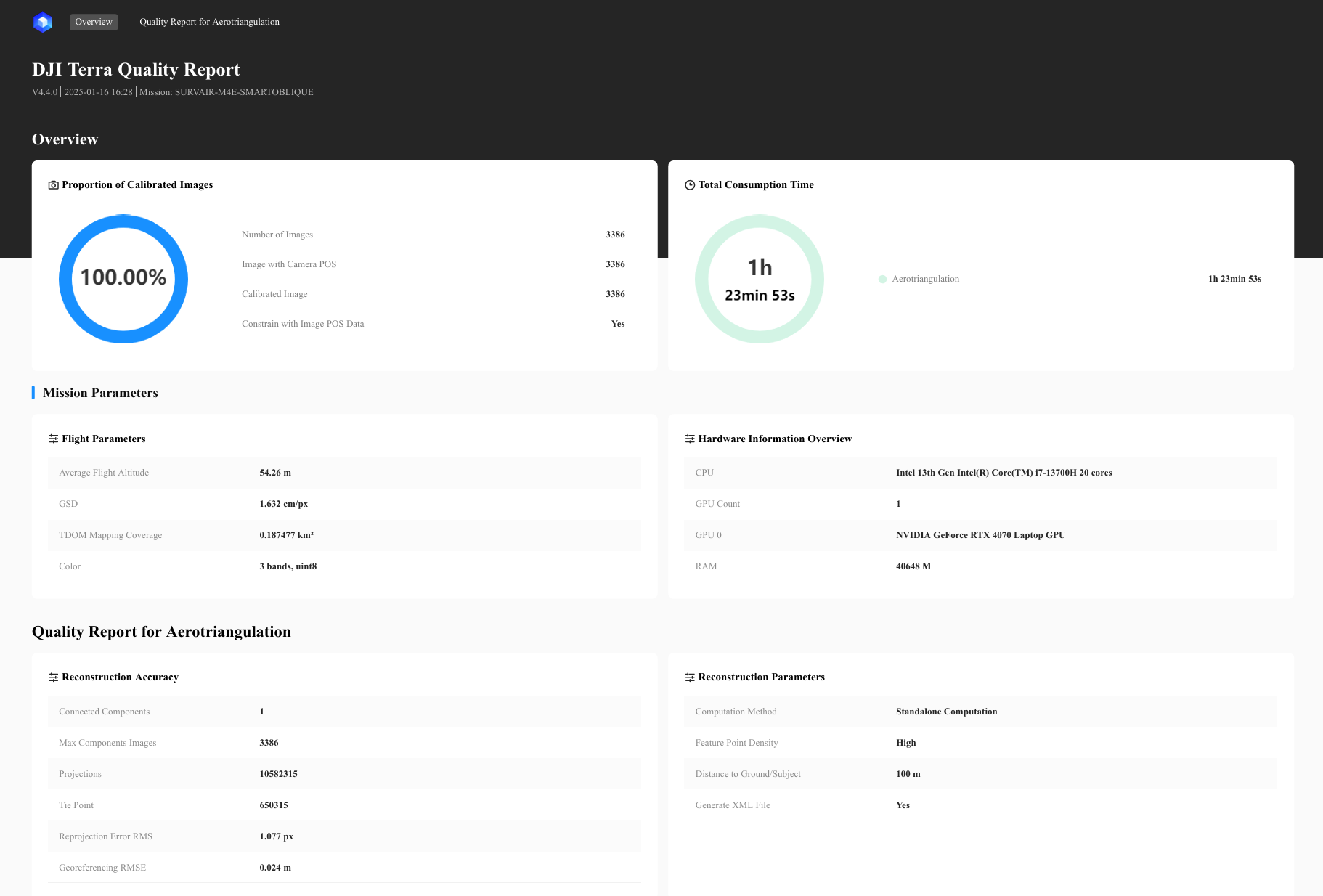This screenshot has width=1323, height=896.
Task: Click the Number of Images label
Action: pyautogui.click(x=277, y=235)
